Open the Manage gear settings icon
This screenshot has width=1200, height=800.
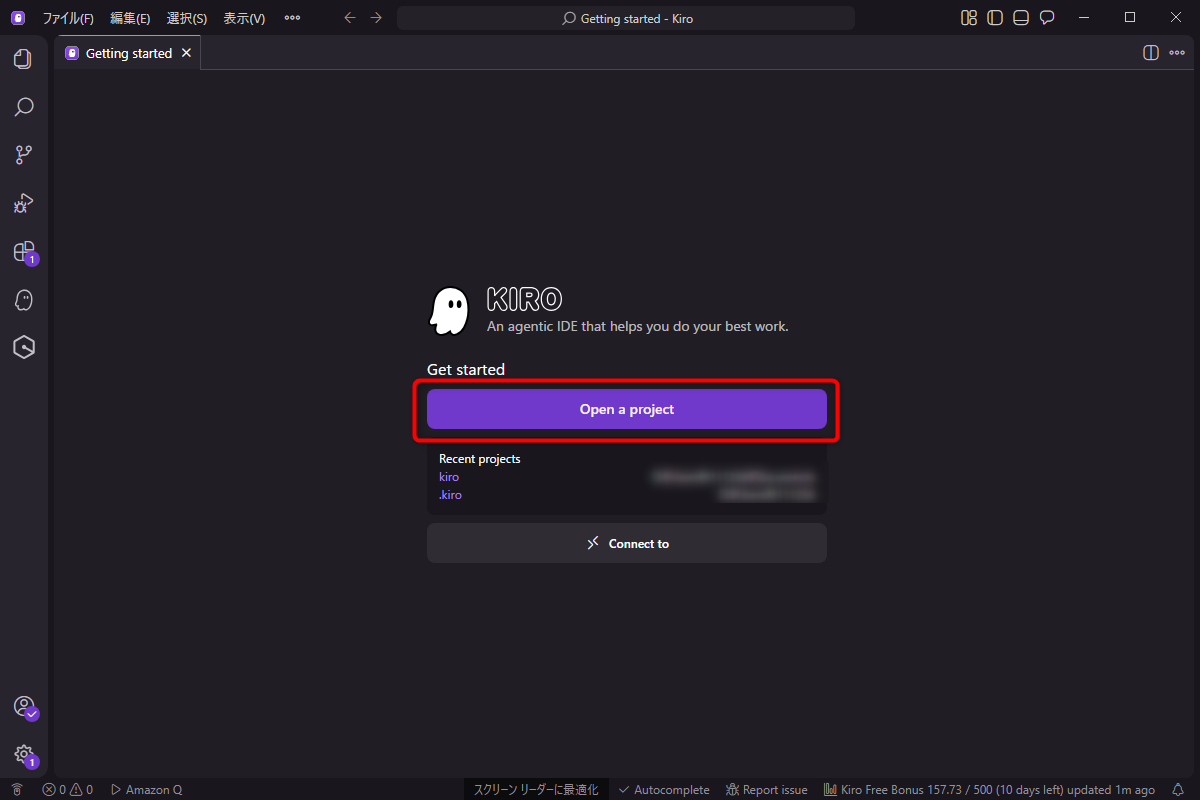[24, 755]
